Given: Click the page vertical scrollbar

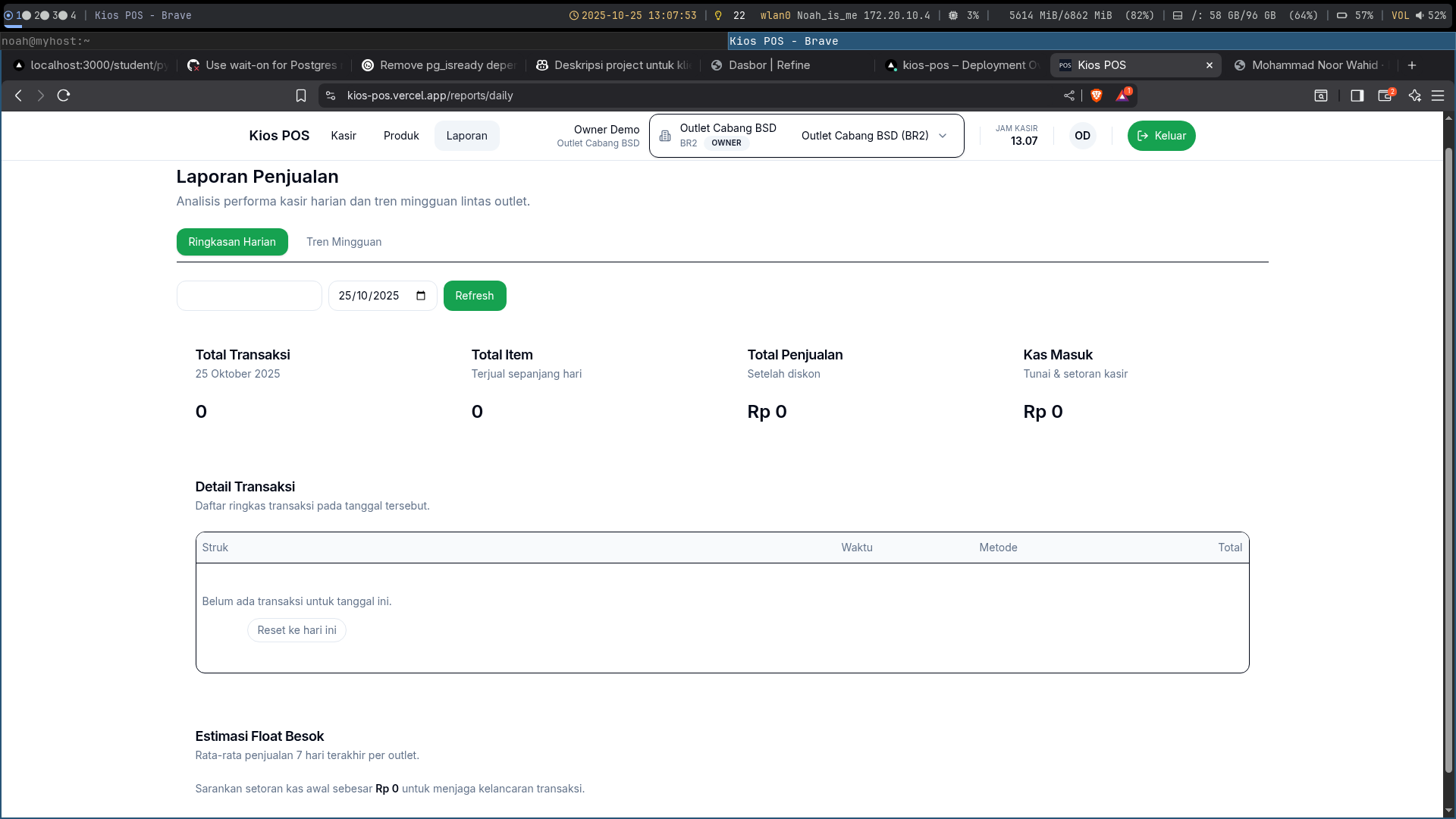Looking at the screenshot, I should point(1448,455).
